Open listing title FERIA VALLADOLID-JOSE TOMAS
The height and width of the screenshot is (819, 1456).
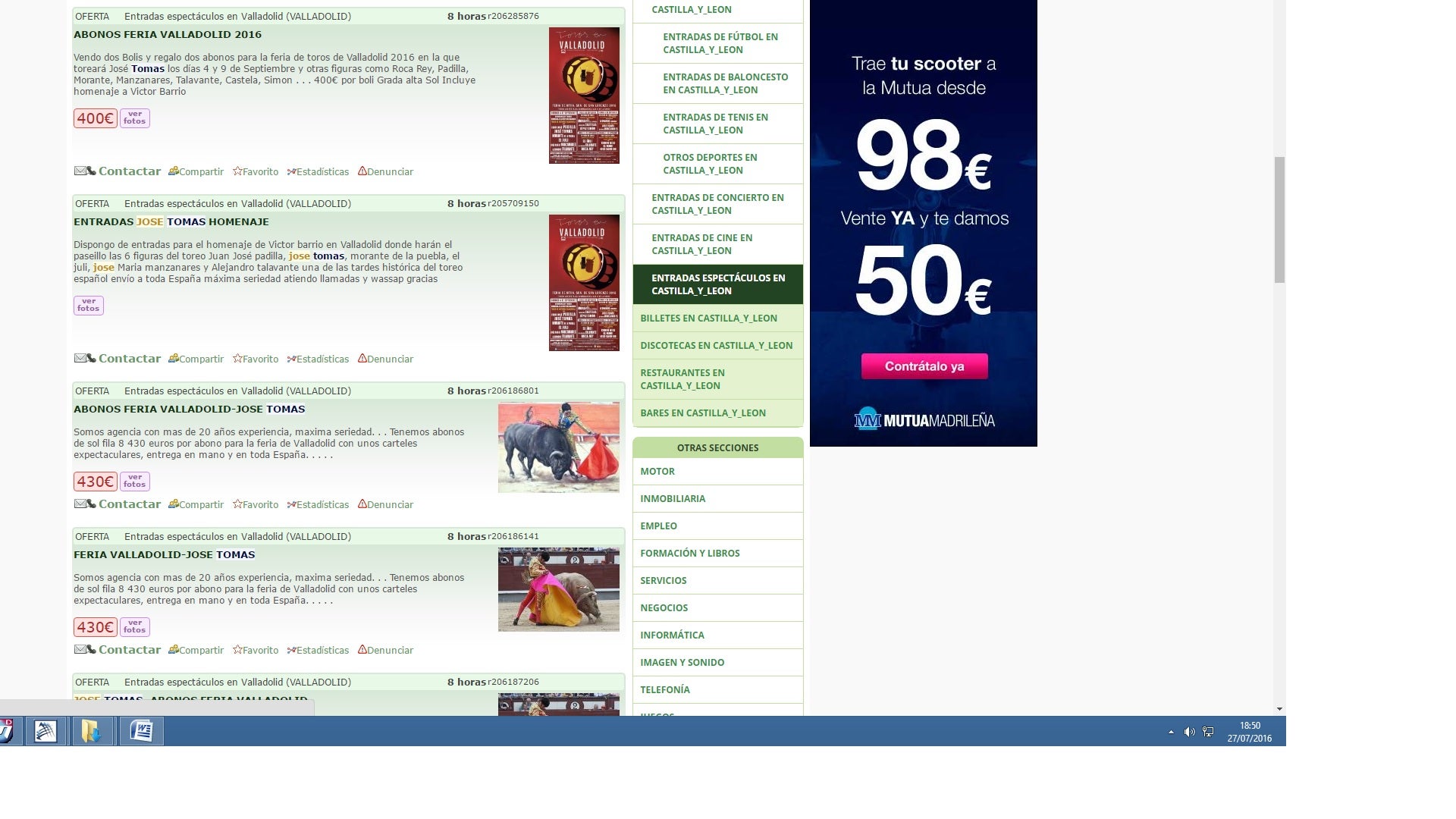coord(165,555)
